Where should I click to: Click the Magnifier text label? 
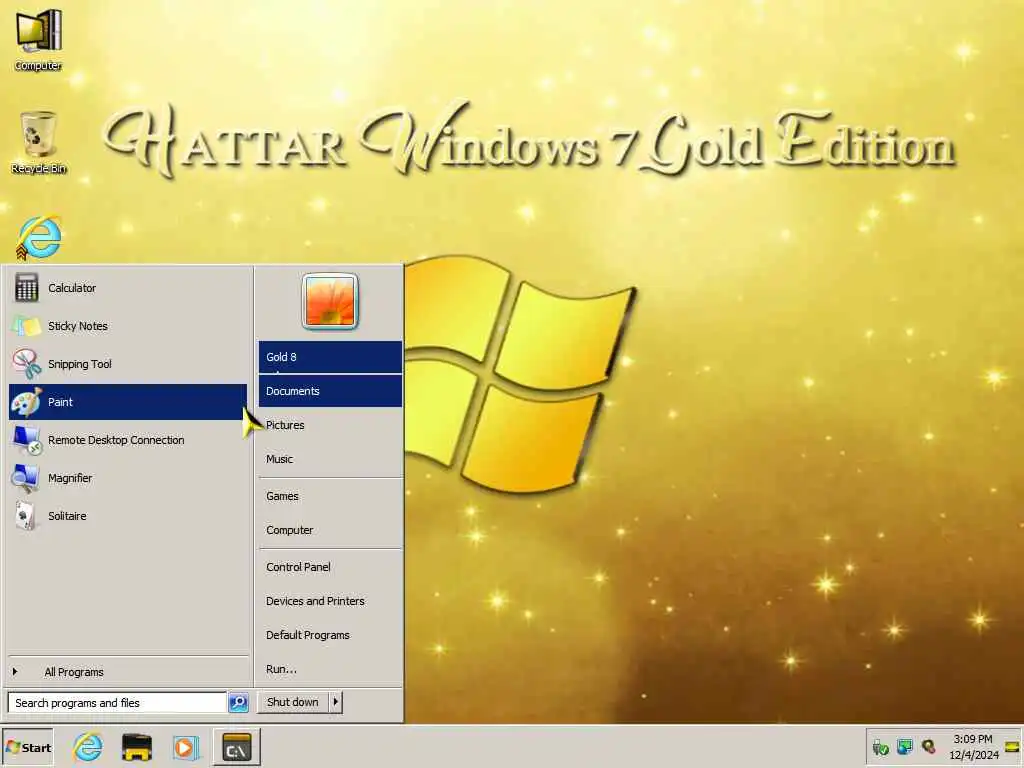[x=70, y=478]
